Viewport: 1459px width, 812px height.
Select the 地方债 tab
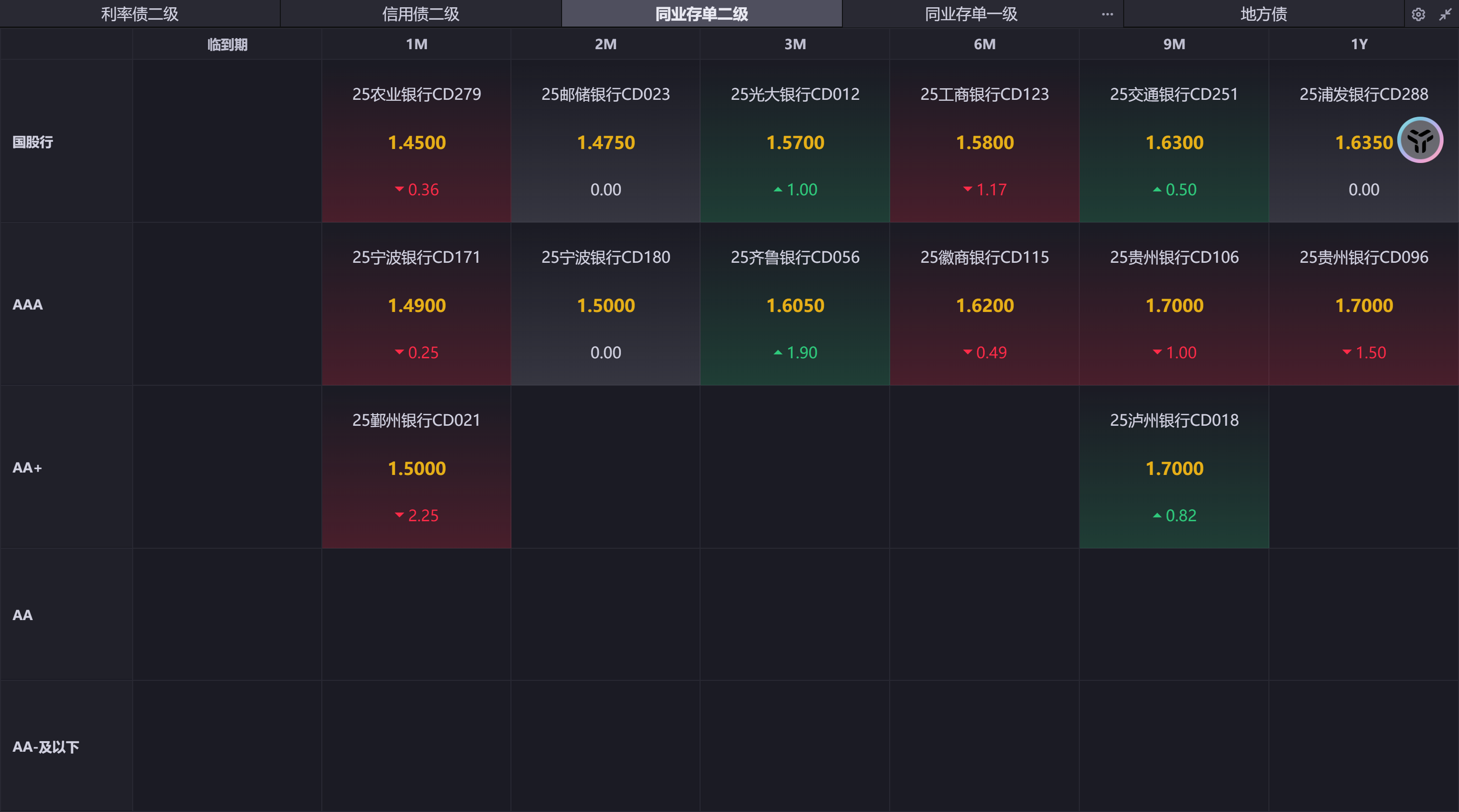click(1263, 14)
